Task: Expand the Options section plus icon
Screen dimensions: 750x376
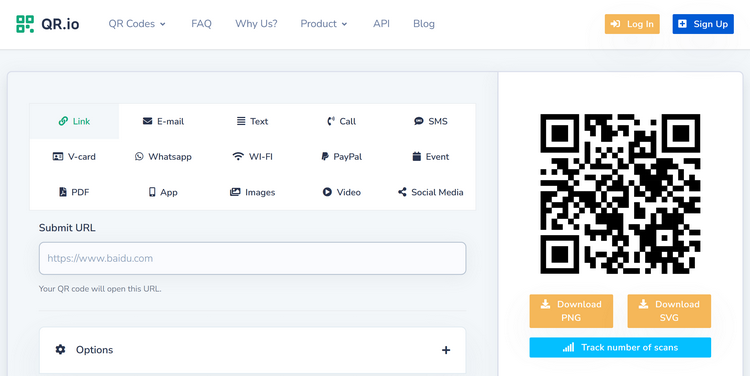Action: 446,350
